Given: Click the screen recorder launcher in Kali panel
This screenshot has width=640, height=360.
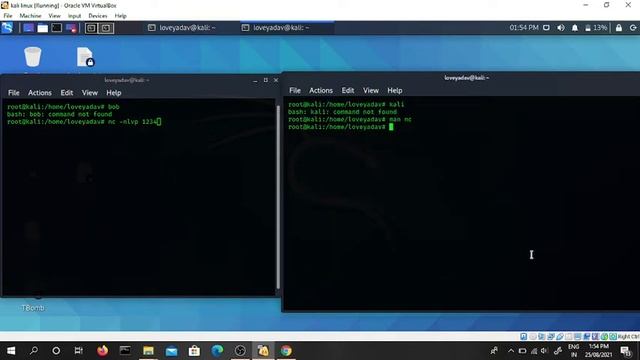Looking at the screenshot, I should pyautogui.click(x=71, y=28).
